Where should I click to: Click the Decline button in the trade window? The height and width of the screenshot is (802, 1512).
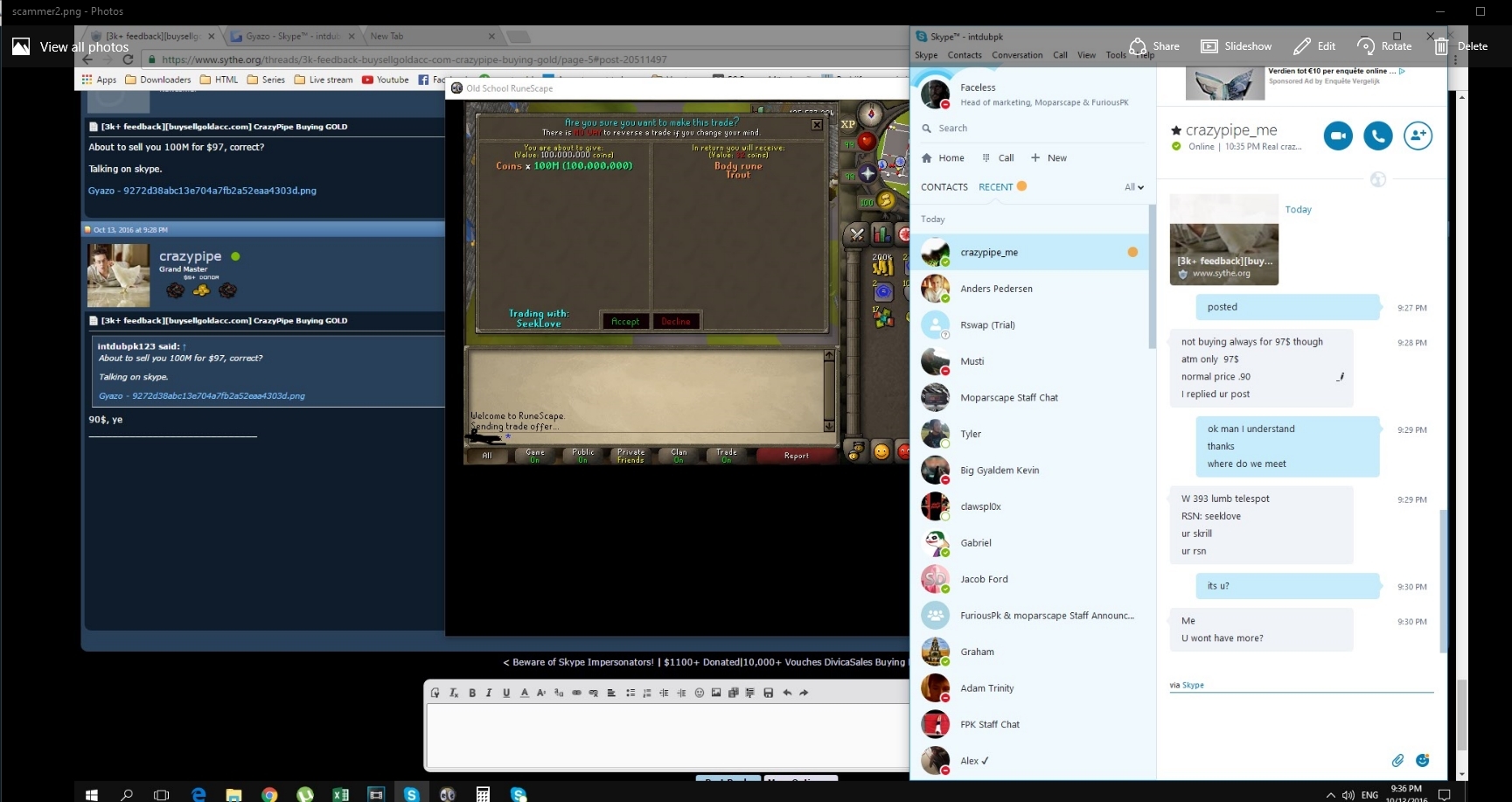tap(676, 321)
